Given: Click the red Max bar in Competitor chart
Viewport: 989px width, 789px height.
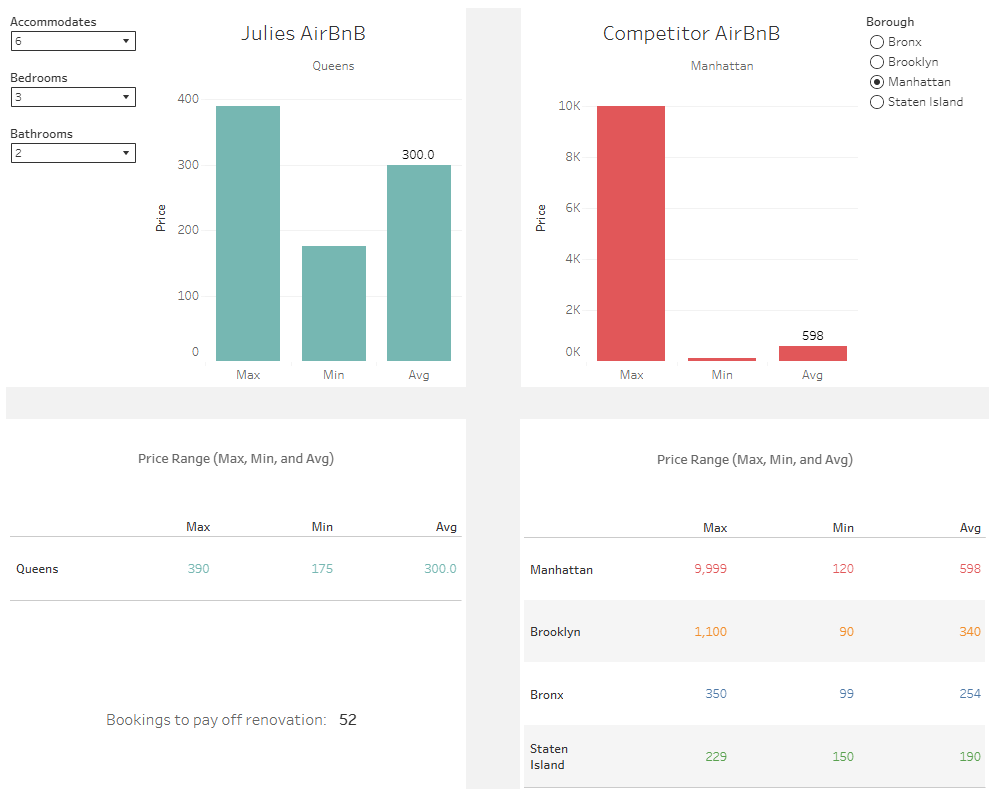Looking at the screenshot, I should pos(631,233).
